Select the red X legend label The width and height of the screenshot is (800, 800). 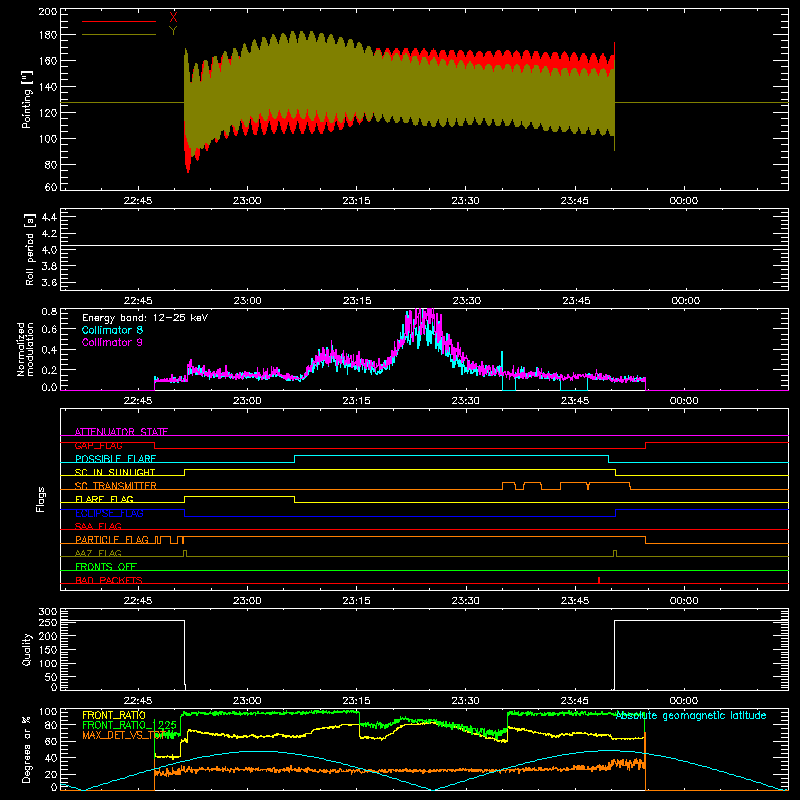click(x=173, y=18)
